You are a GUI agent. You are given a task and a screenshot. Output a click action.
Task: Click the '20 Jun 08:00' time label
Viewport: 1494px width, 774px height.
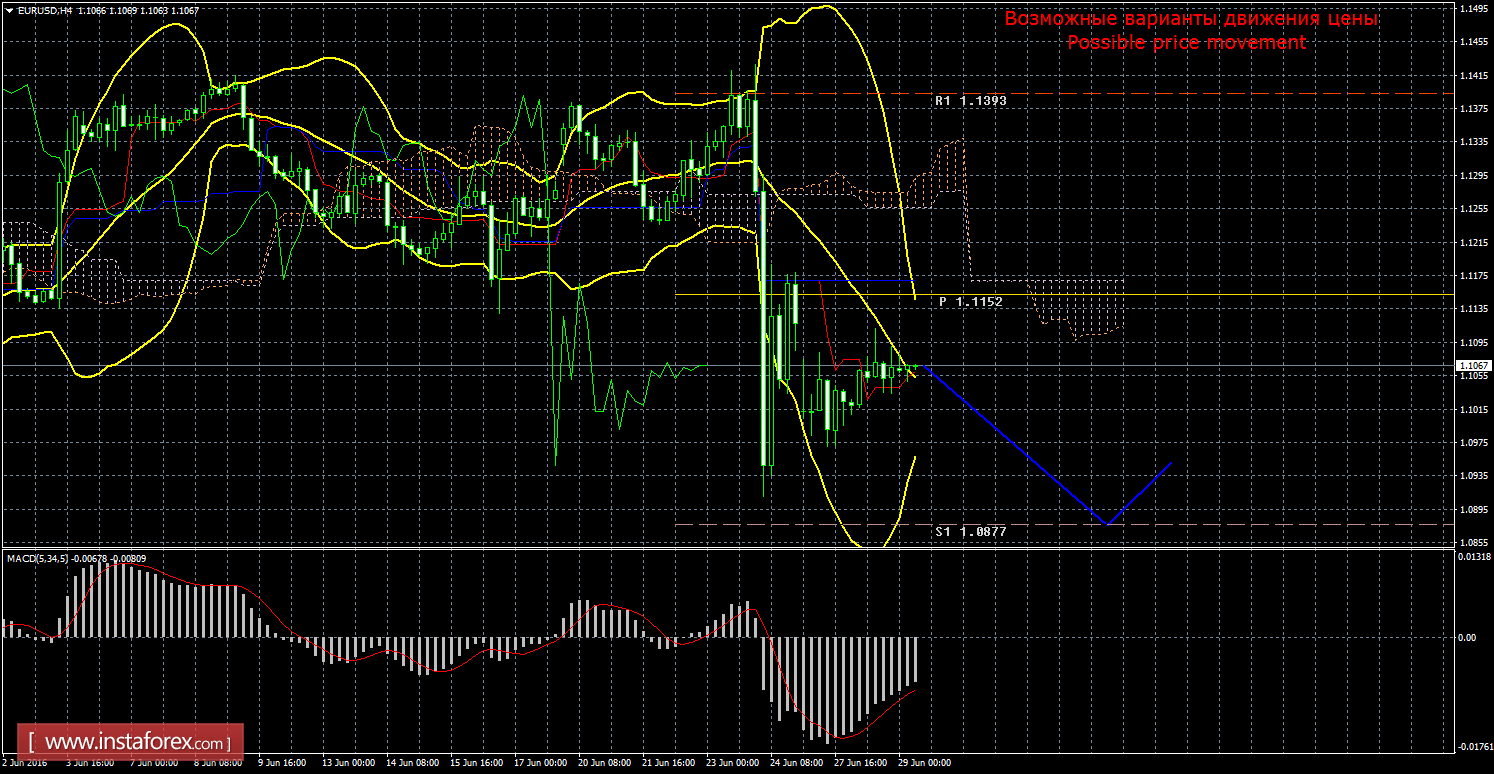pos(605,762)
